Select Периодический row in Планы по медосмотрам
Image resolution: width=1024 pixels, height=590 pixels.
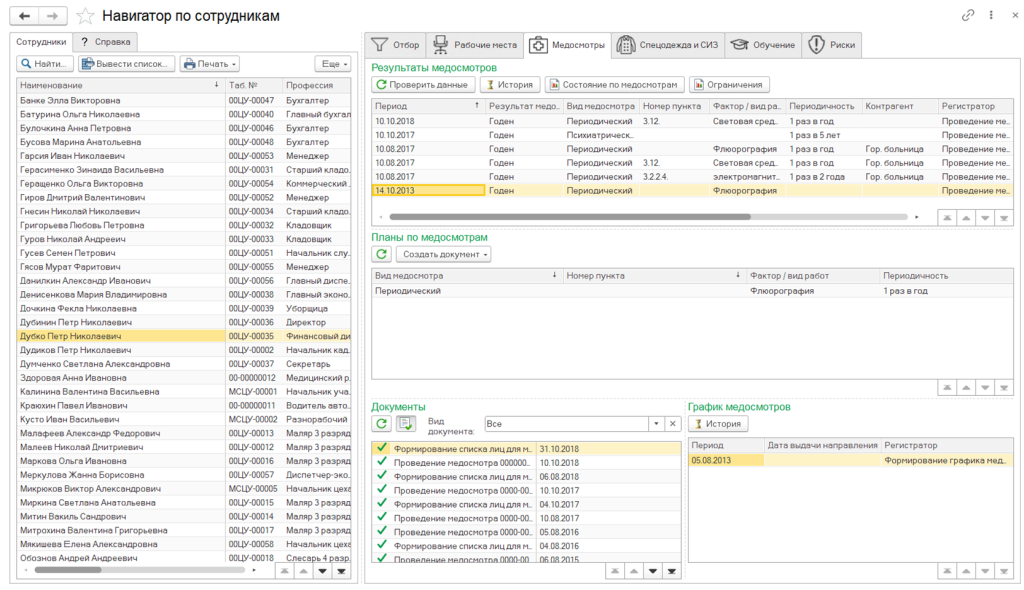[692, 291]
